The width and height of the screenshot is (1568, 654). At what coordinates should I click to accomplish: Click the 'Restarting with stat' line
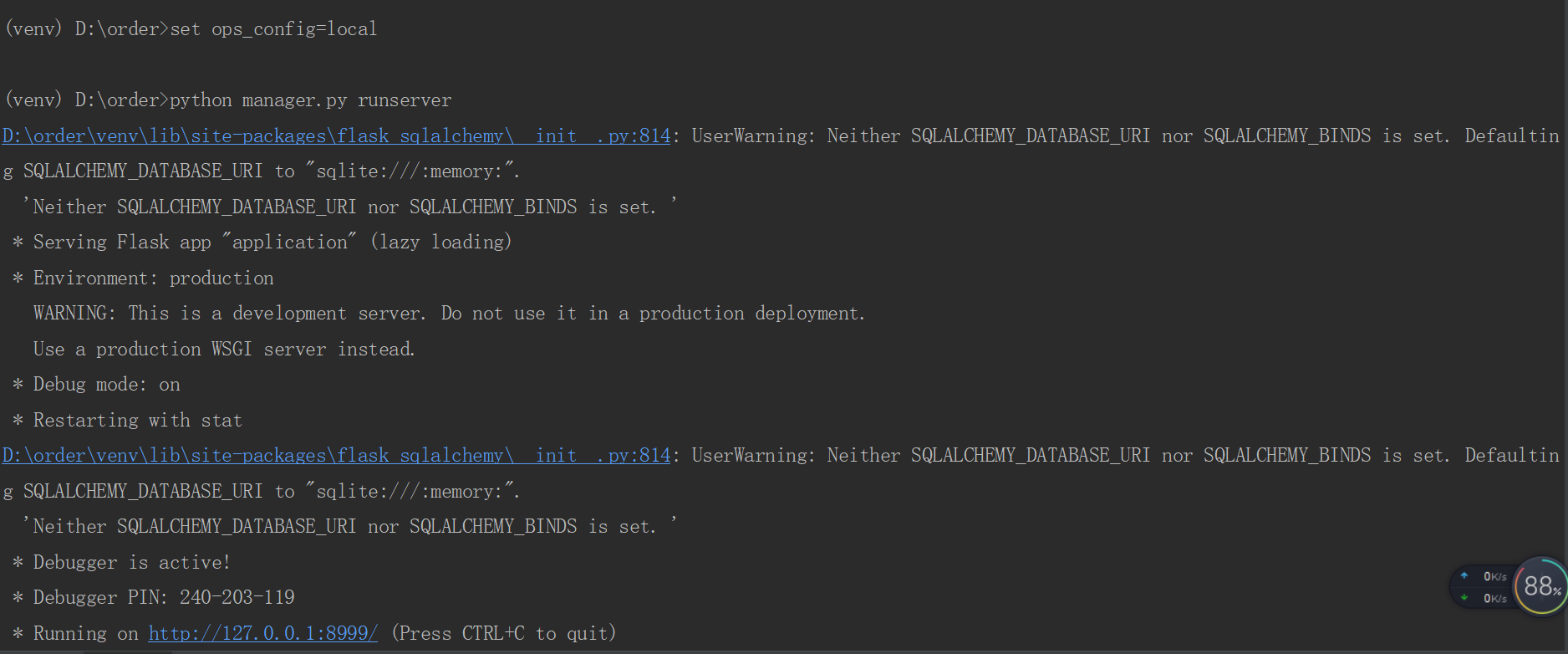[137, 420]
